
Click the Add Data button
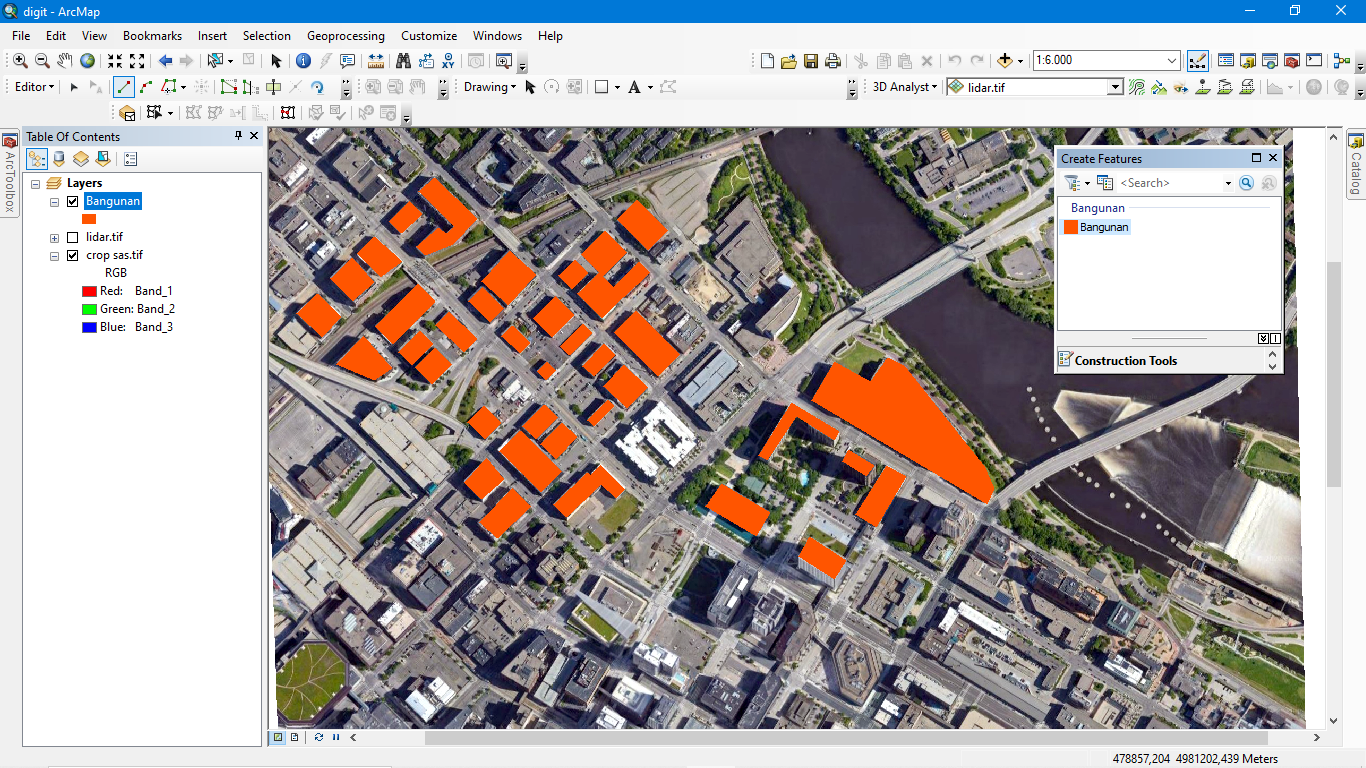(x=1005, y=61)
